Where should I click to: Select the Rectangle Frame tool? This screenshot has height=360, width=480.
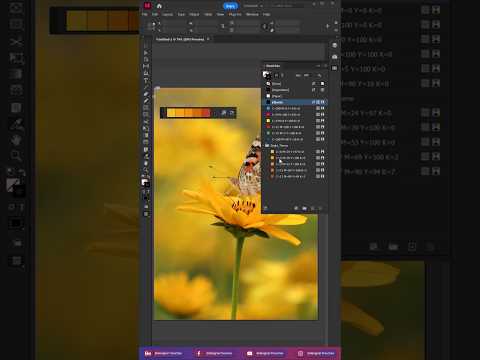tap(146, 108)
